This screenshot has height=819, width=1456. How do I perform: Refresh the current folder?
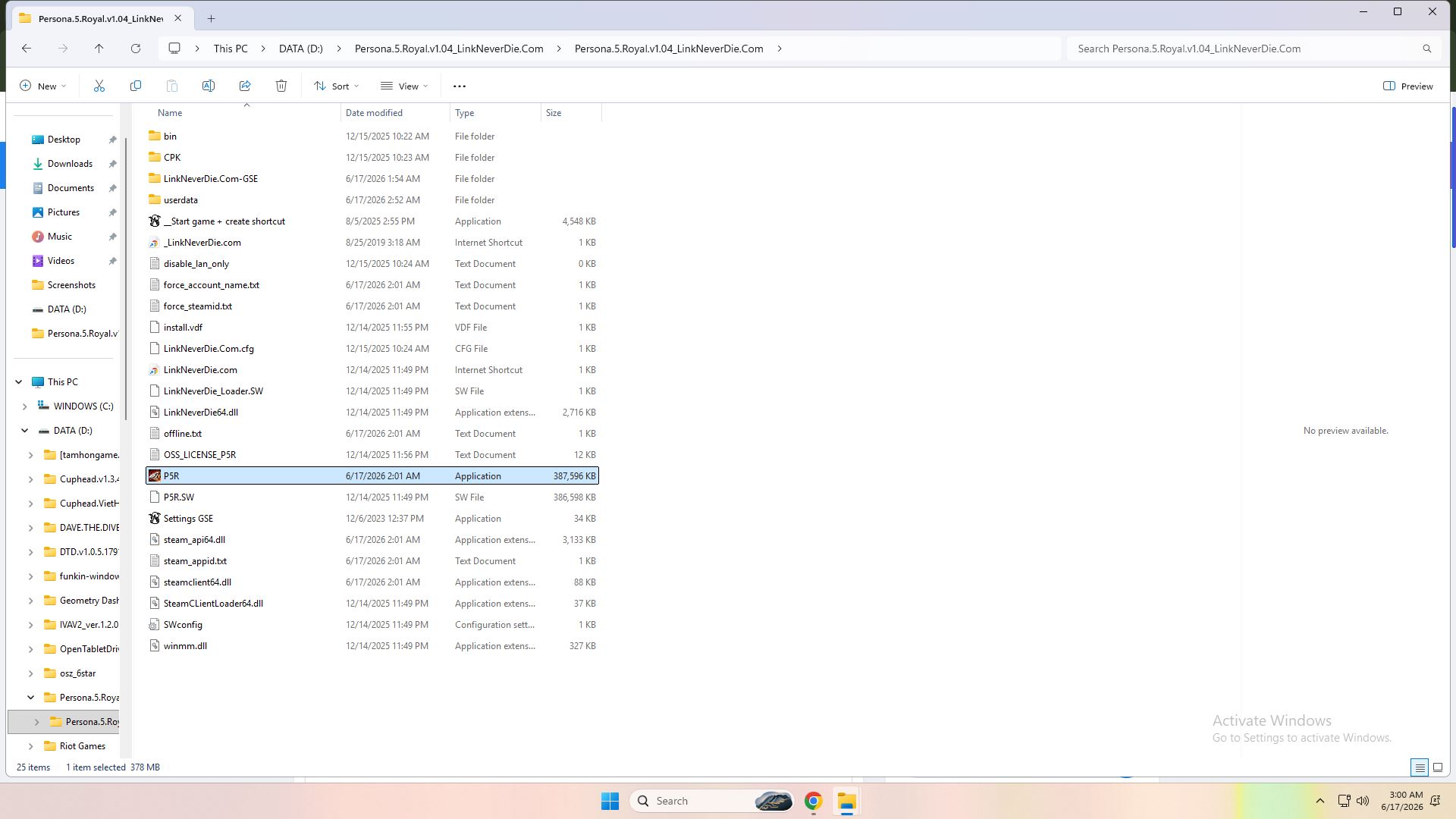[136, 49]
